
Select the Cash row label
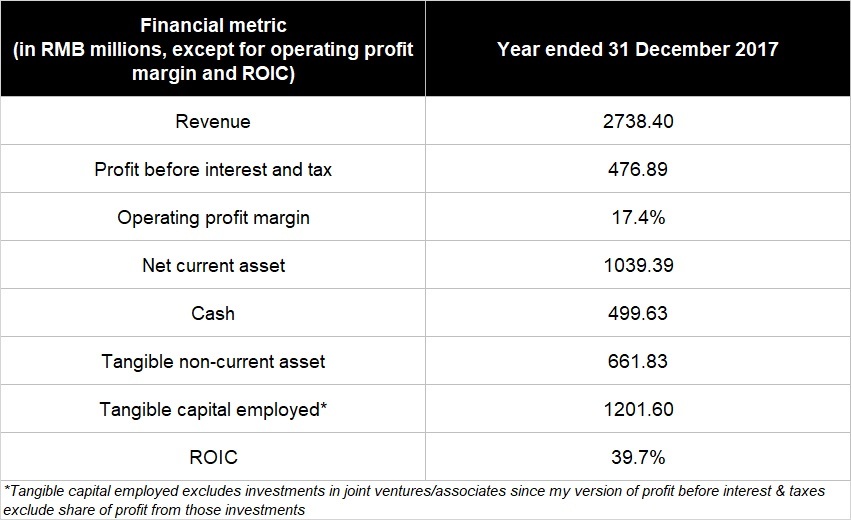click(212, 314)
